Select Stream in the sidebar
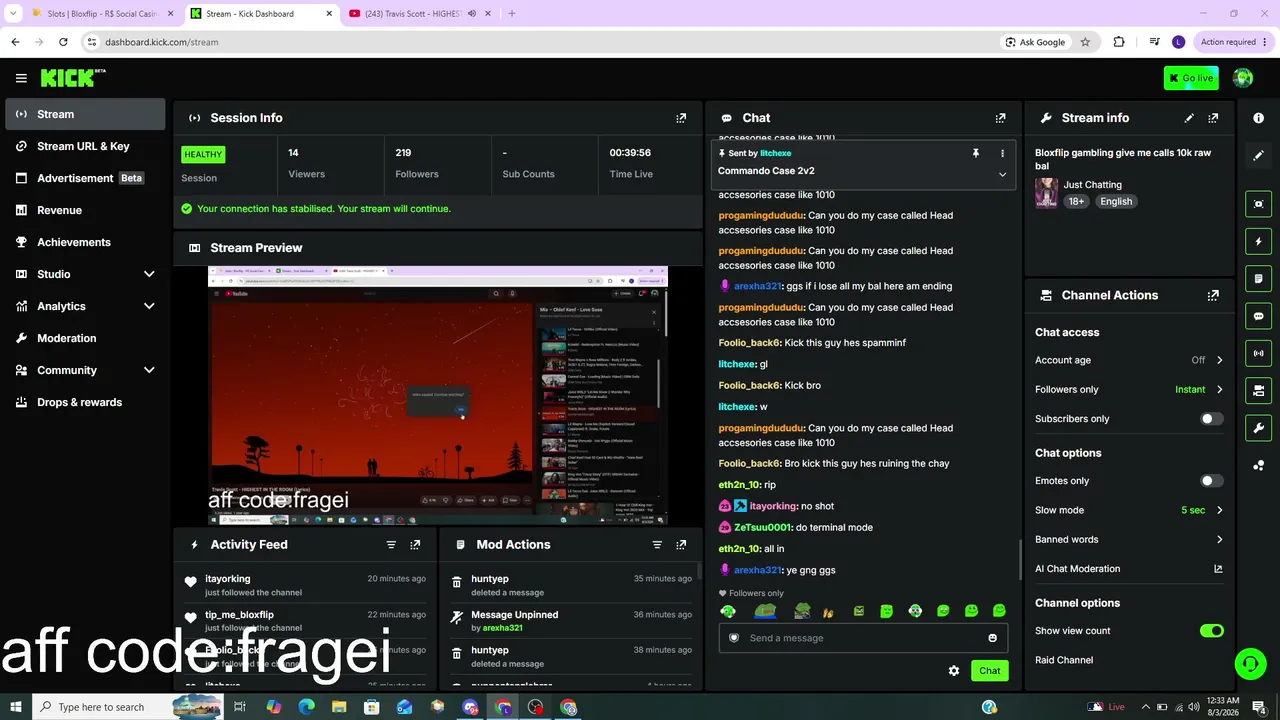The image size is (1280, 720). tap(85, 114)
